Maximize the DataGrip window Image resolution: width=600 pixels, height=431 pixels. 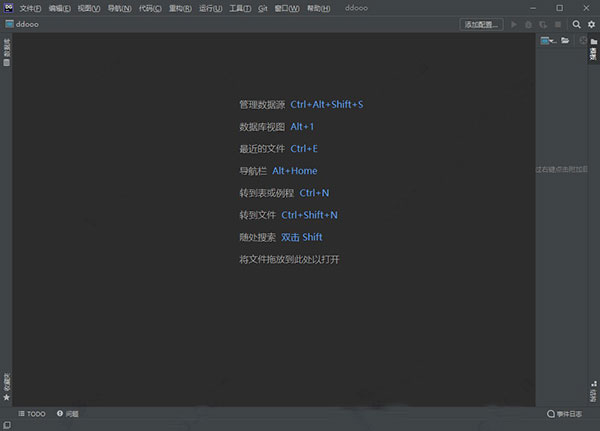point(559,8)
